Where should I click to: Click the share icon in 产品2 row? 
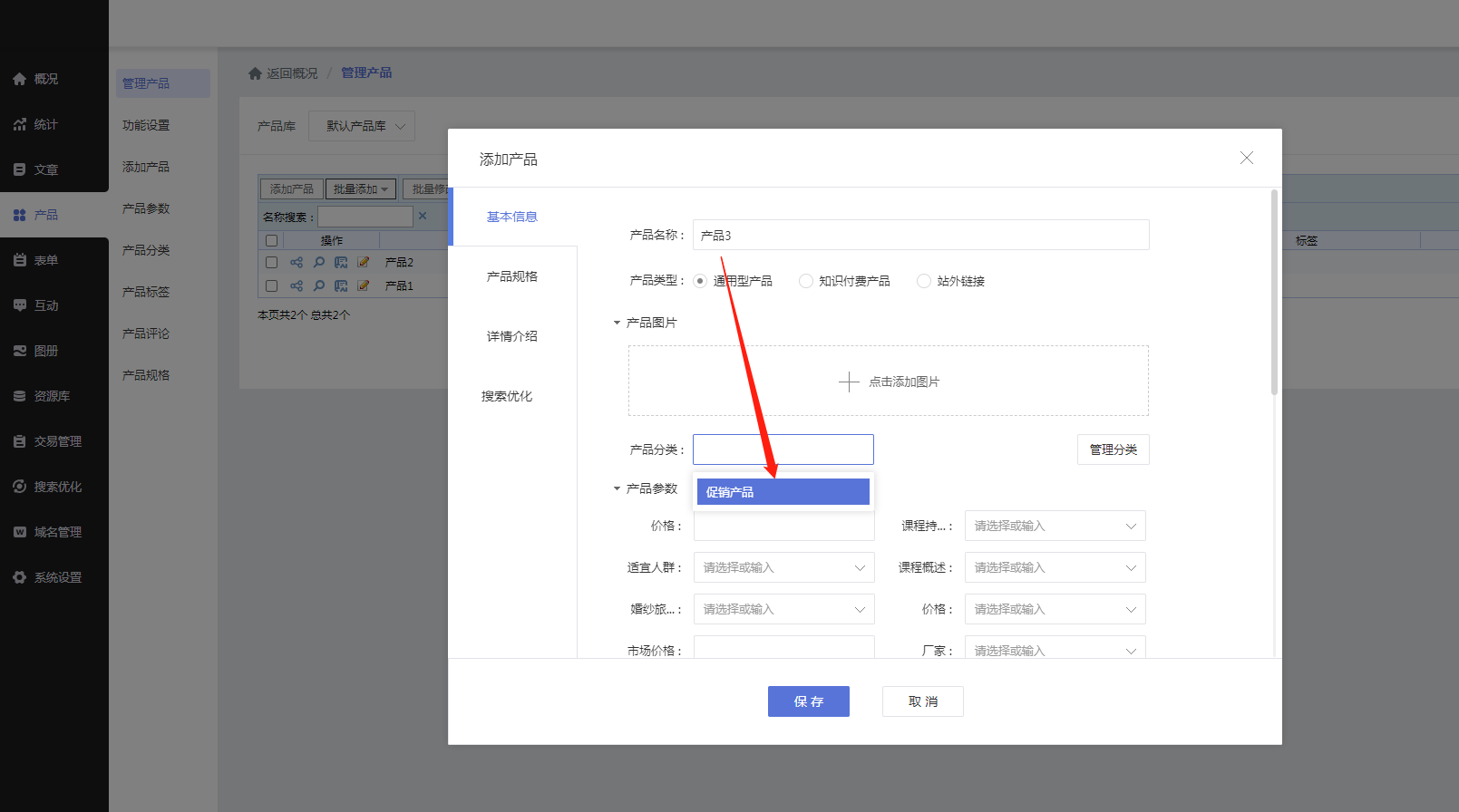[x=297, y=262]
